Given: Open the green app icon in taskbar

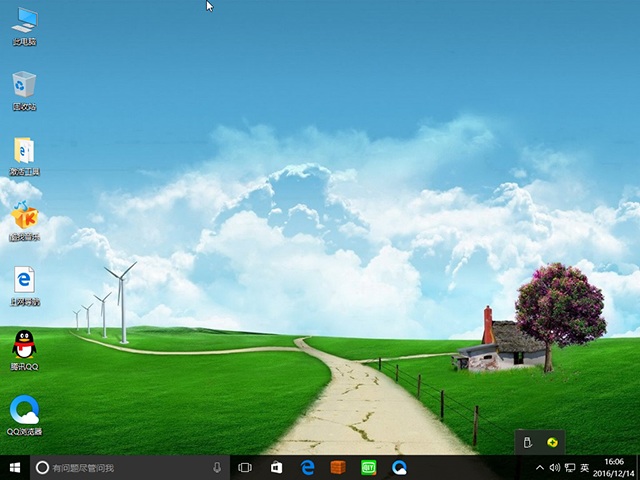Looking at the screenshot, I should [x=368, y=468].
